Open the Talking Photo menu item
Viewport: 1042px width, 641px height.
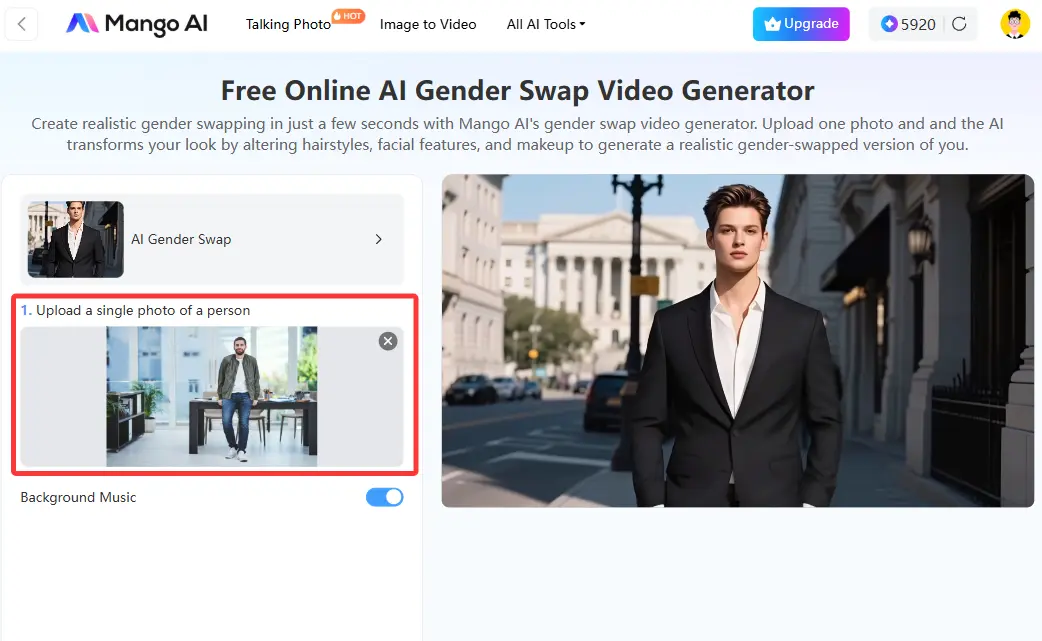click(x=288, y=24)
